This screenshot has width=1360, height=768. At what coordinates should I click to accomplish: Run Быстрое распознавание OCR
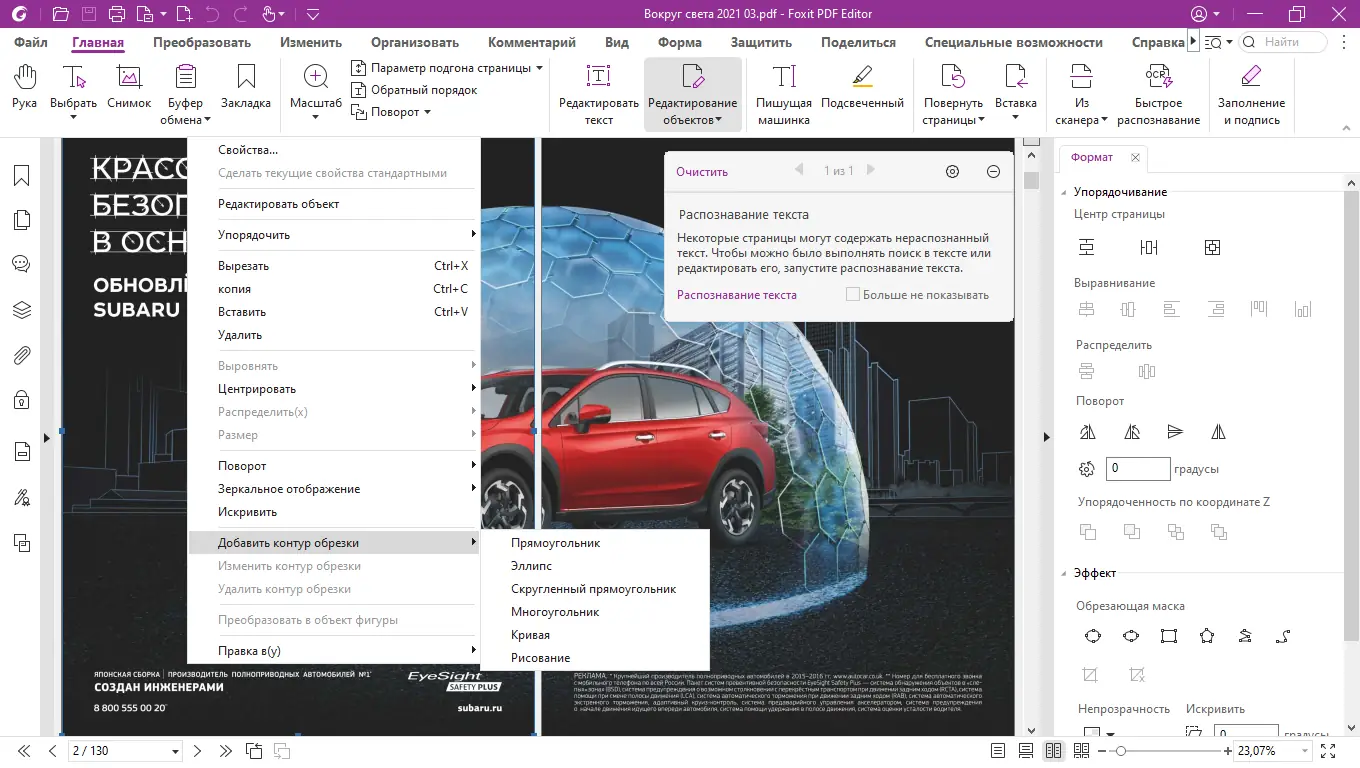click(1158, 95)
